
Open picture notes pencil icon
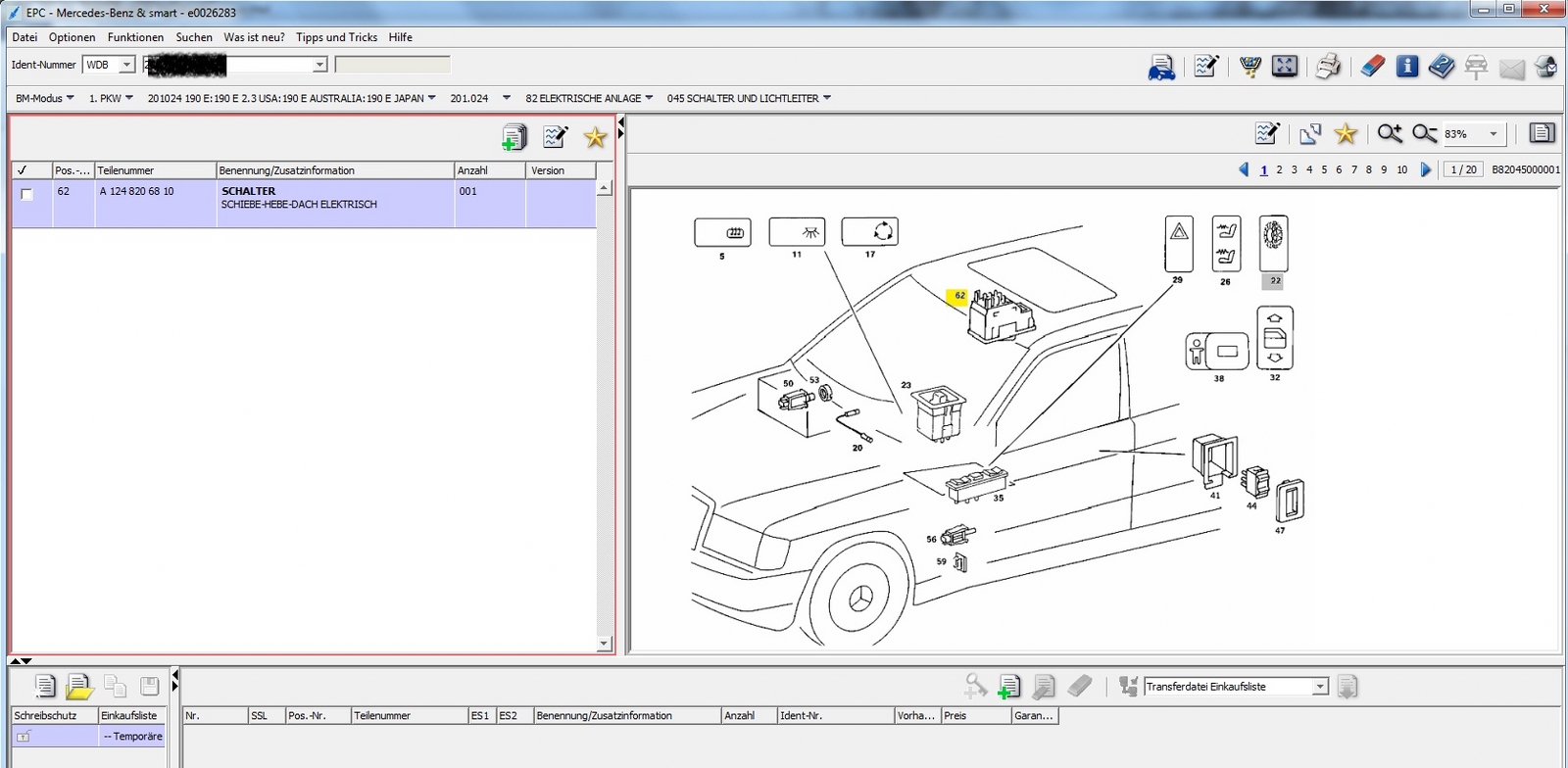pos(1267,132)
